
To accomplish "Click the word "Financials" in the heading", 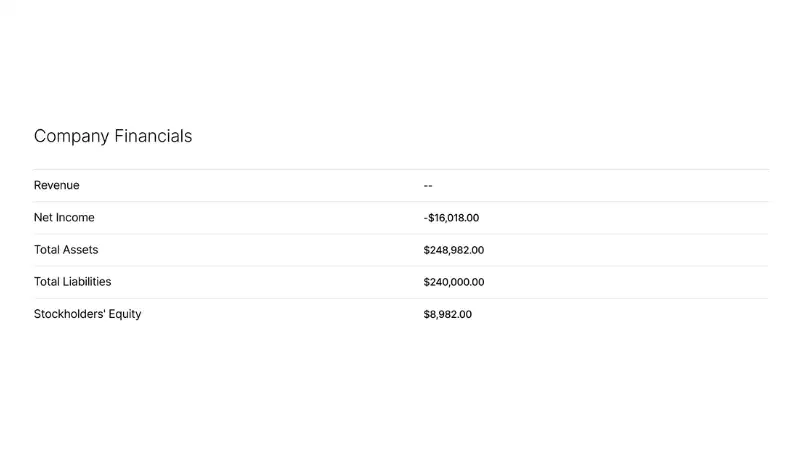I will (153, 136).
